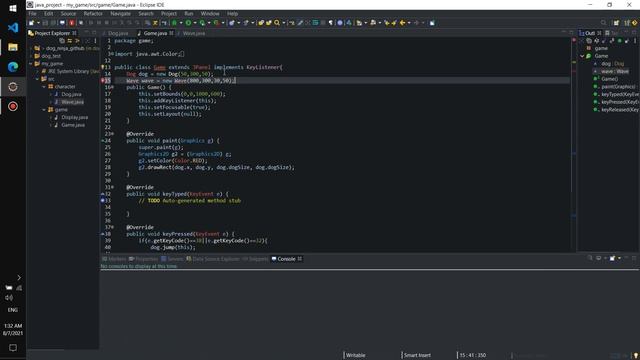Switch to the Dog.java editor tab

click(x=118, y=33)
